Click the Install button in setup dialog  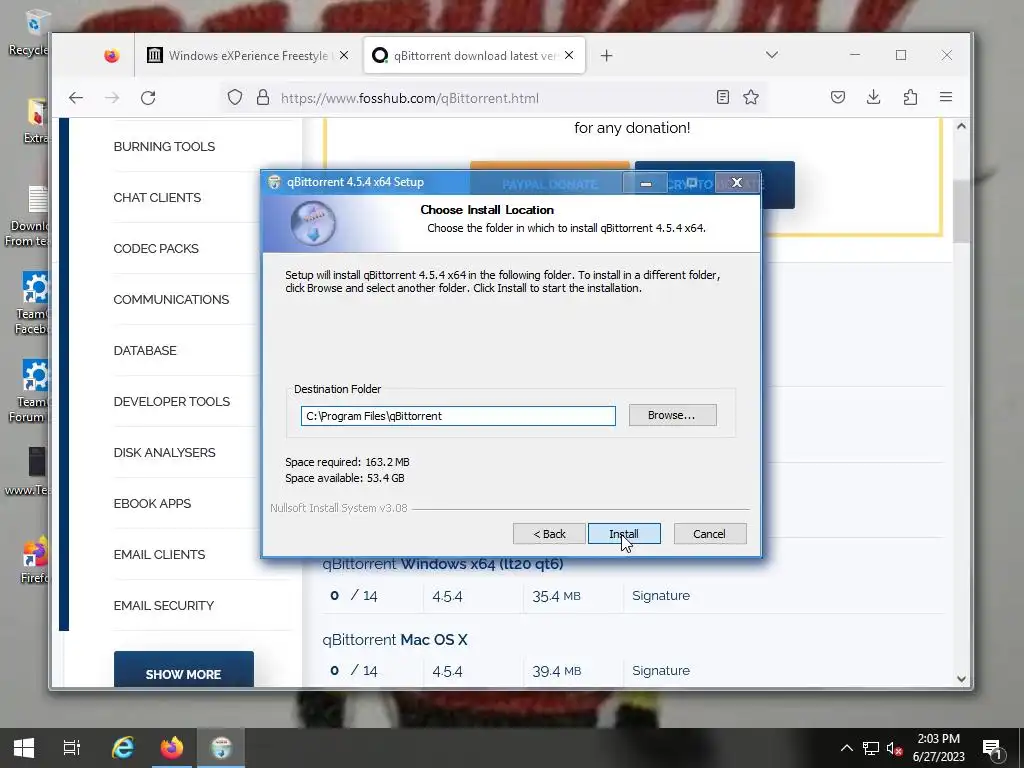624,534
